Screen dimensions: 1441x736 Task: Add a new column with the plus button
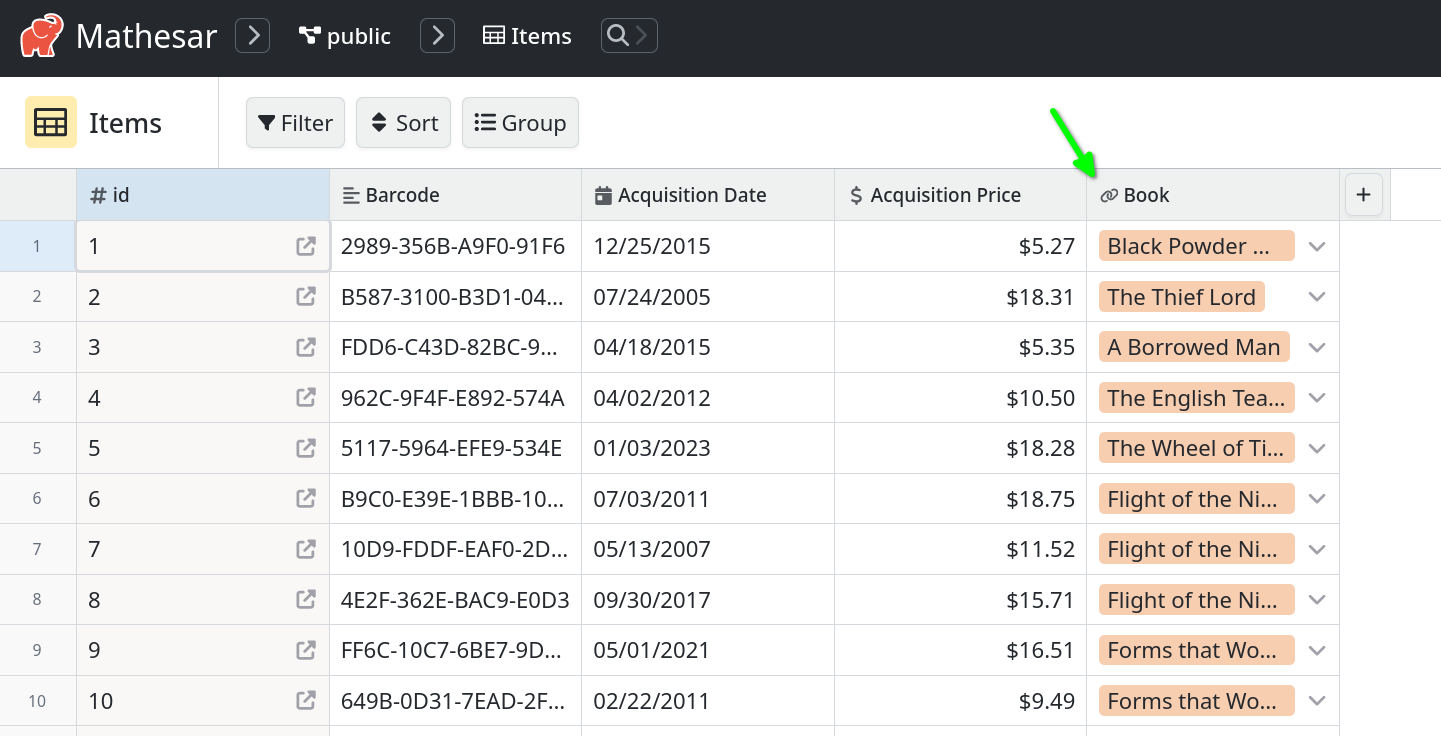1363,195
